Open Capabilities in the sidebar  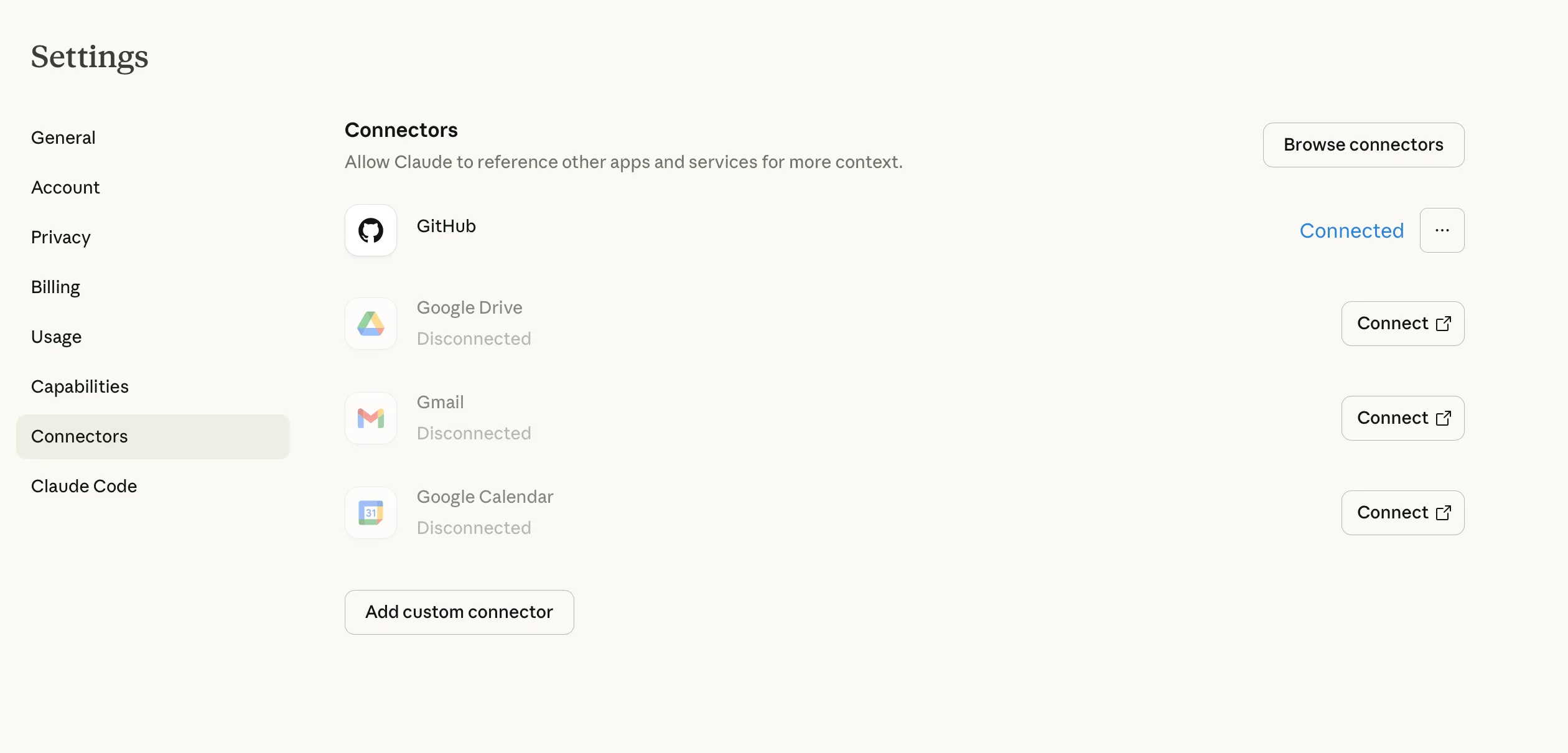(x=80, y=386)
